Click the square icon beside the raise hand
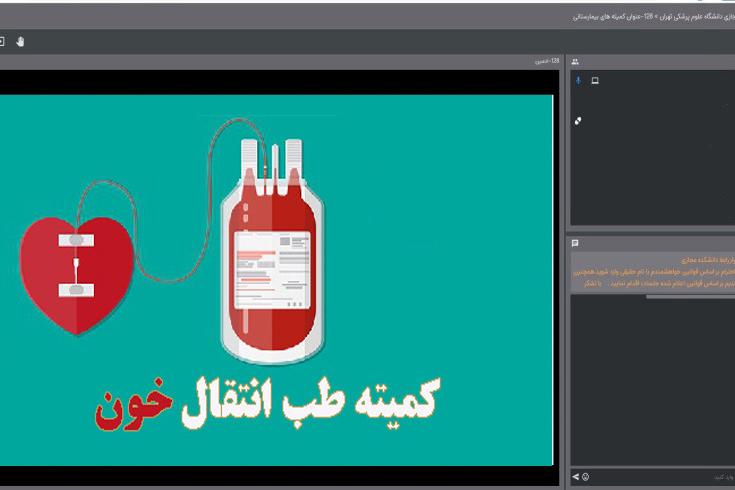The image size is (735, 490). point(2,41)
